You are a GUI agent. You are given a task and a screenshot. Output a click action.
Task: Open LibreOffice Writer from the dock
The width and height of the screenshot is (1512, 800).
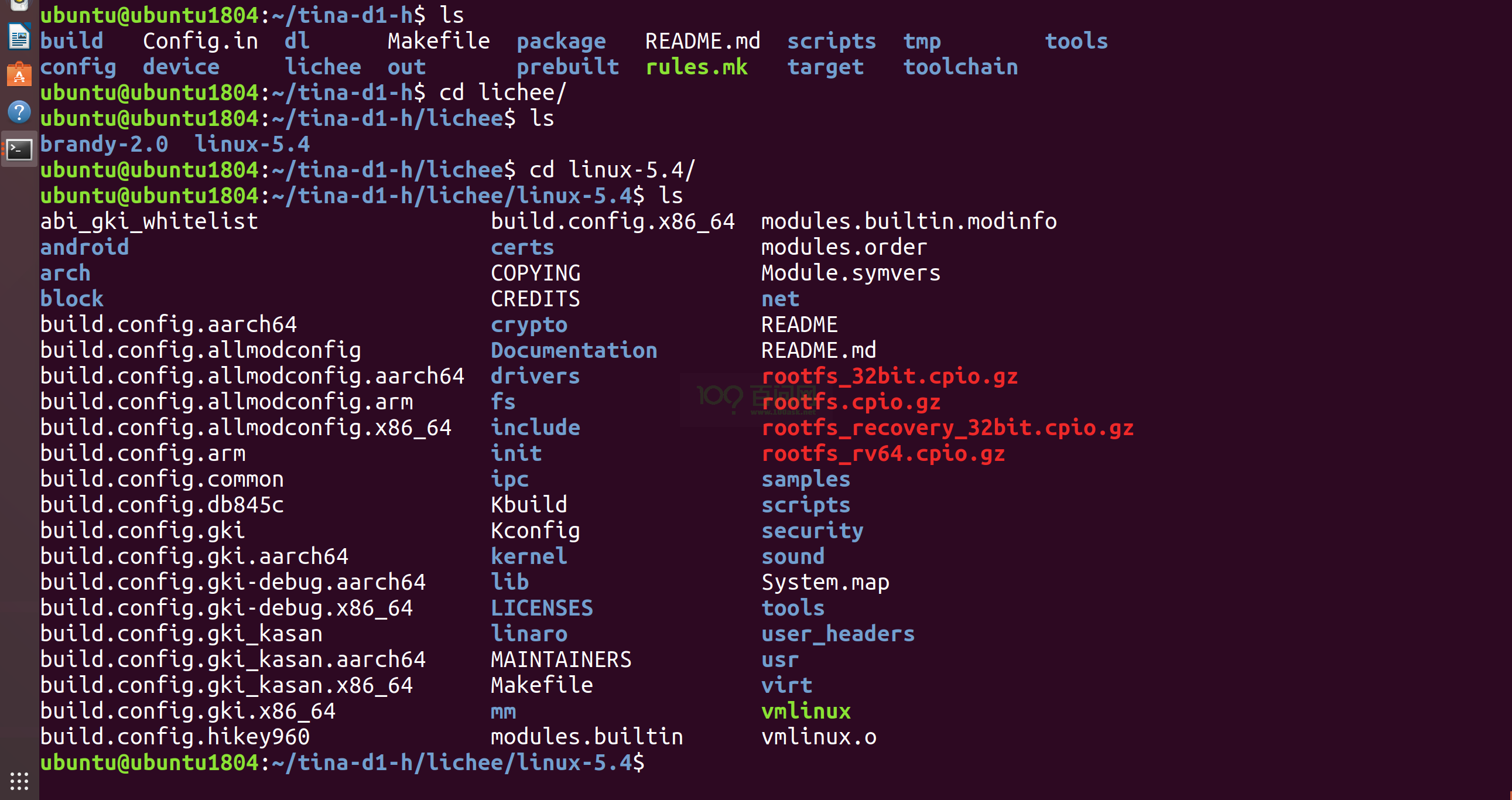pos(19,37)
